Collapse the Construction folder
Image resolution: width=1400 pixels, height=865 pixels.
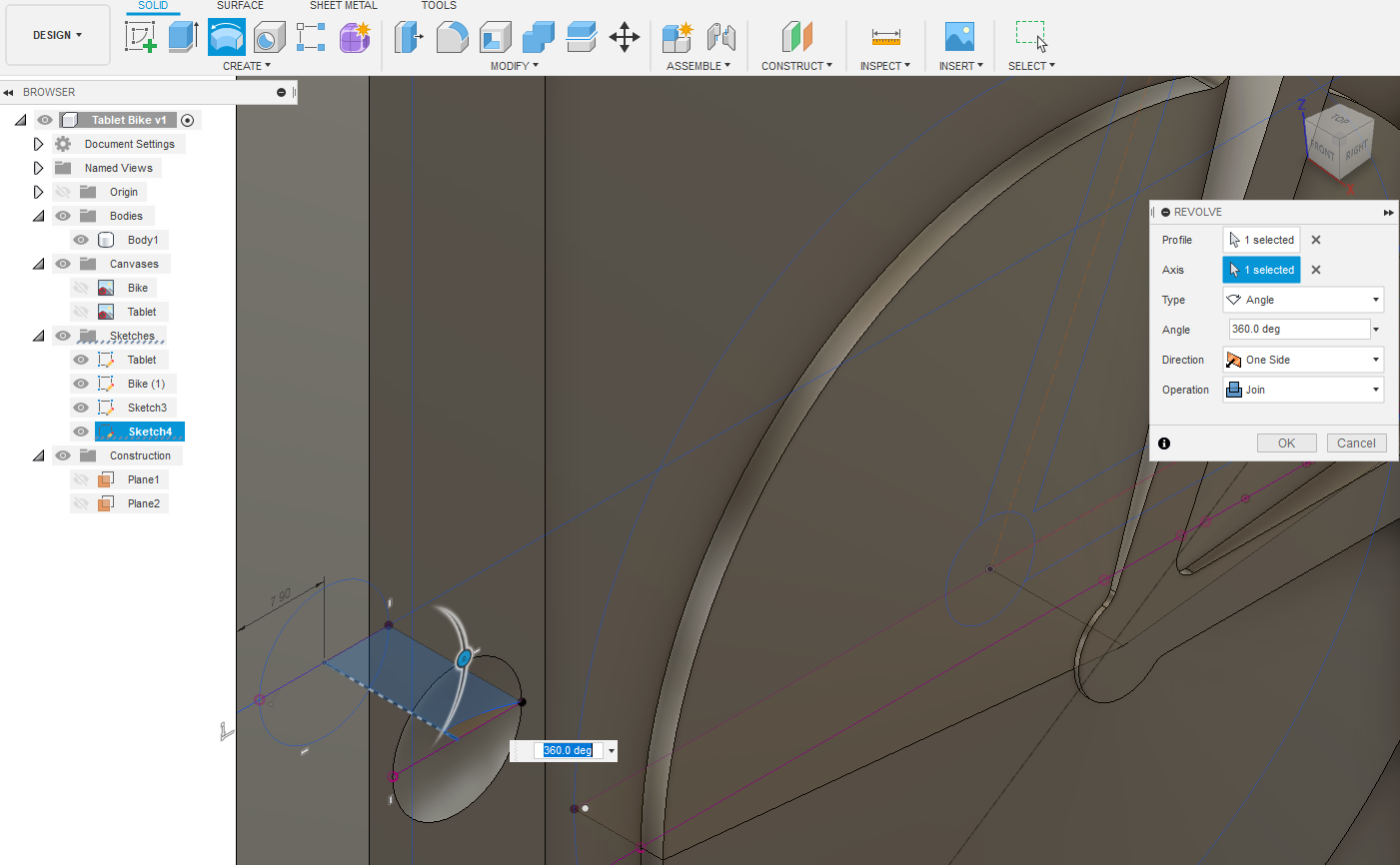(39, 455)
